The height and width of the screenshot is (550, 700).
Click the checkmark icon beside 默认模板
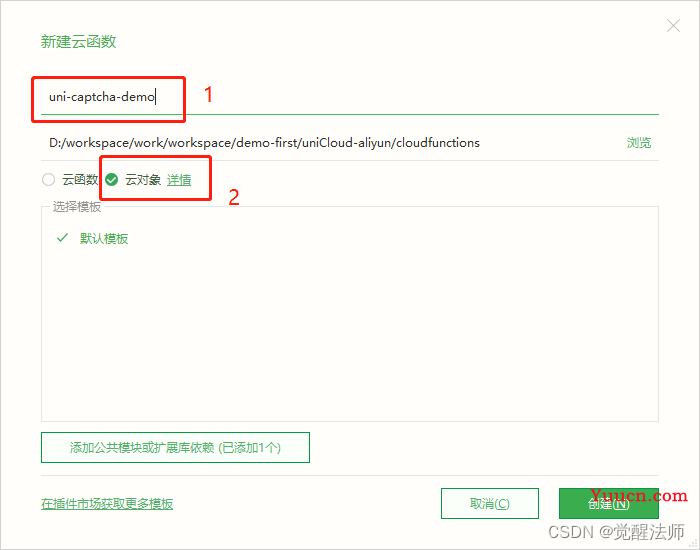(x=62, y=238)
